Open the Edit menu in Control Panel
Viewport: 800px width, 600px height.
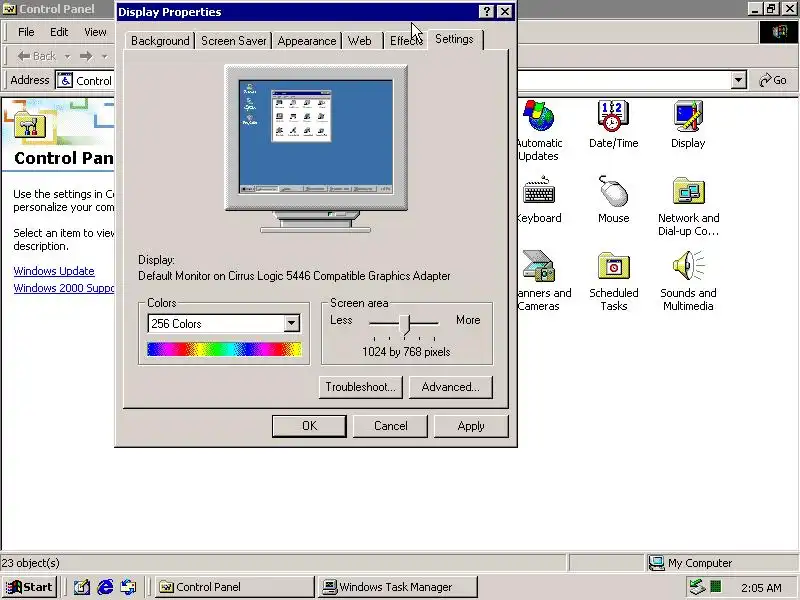point(59,32)
